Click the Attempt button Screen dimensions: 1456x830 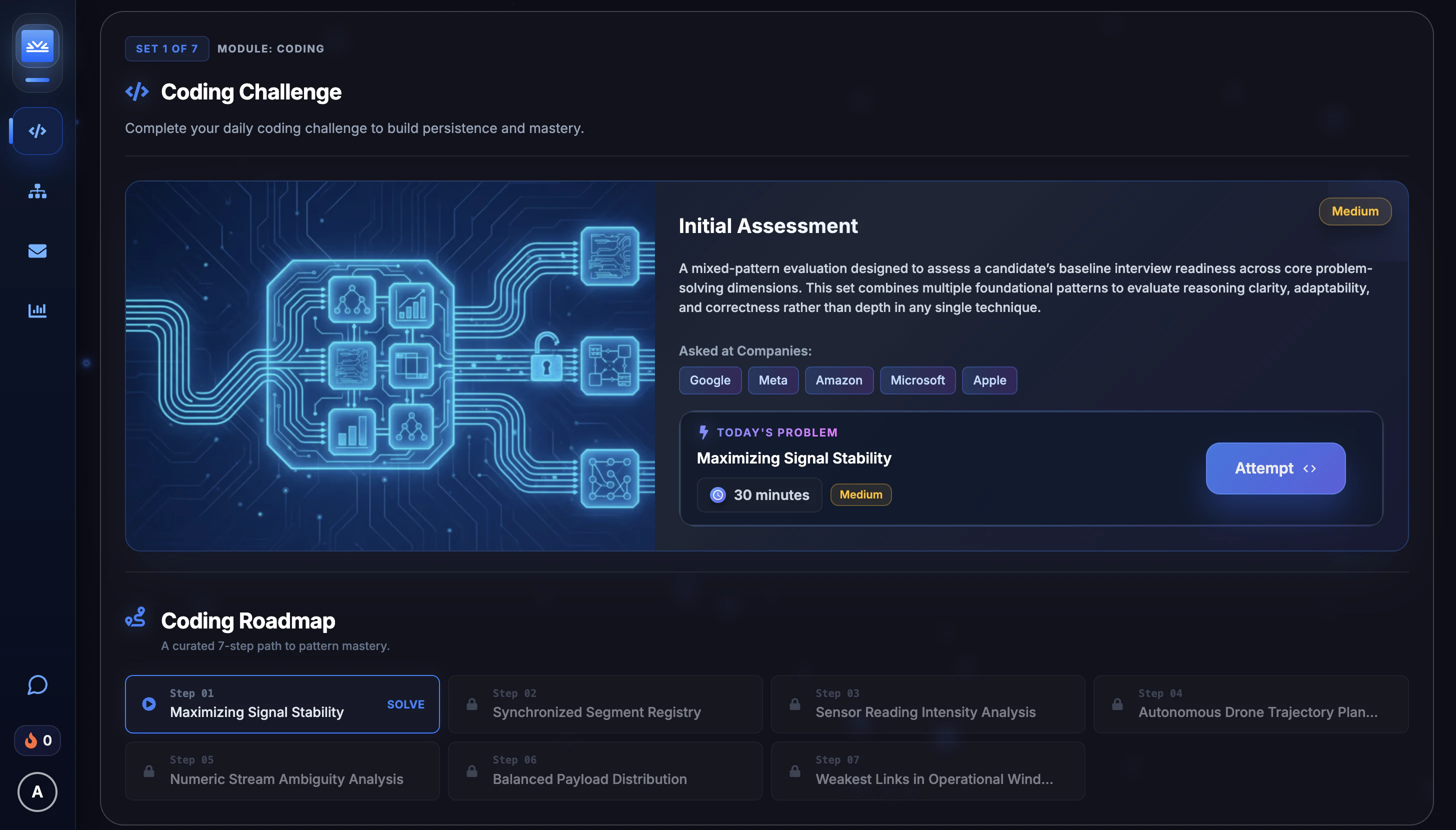click(1275, 468)
